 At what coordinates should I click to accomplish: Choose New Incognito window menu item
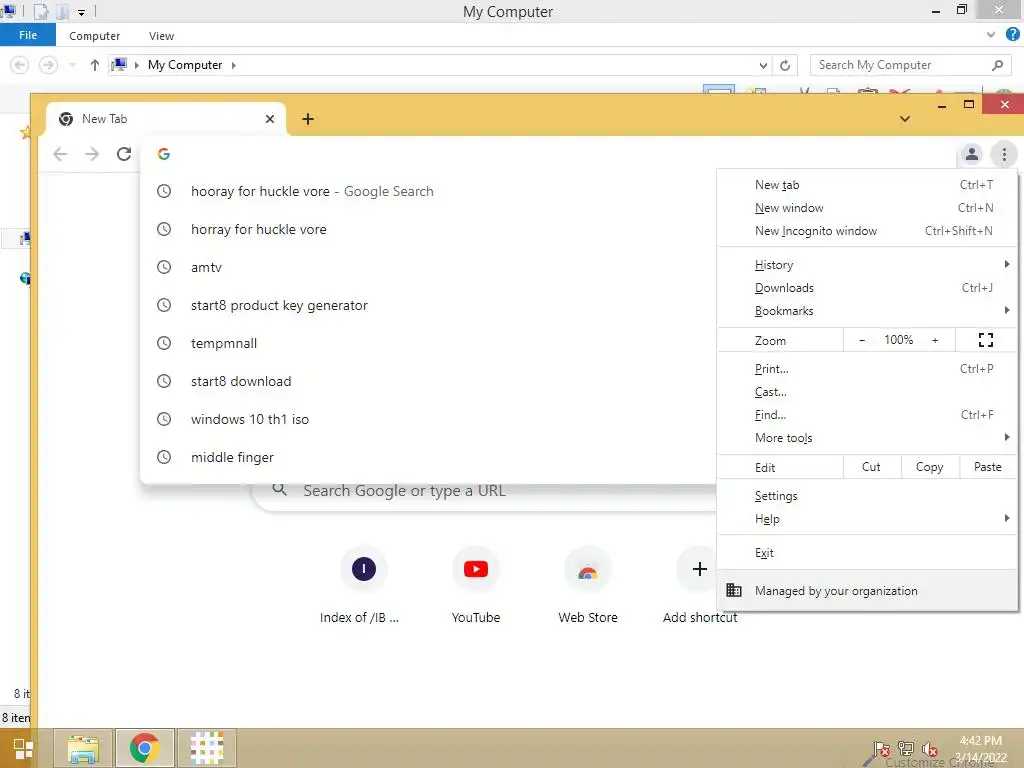tap(867, 231)
